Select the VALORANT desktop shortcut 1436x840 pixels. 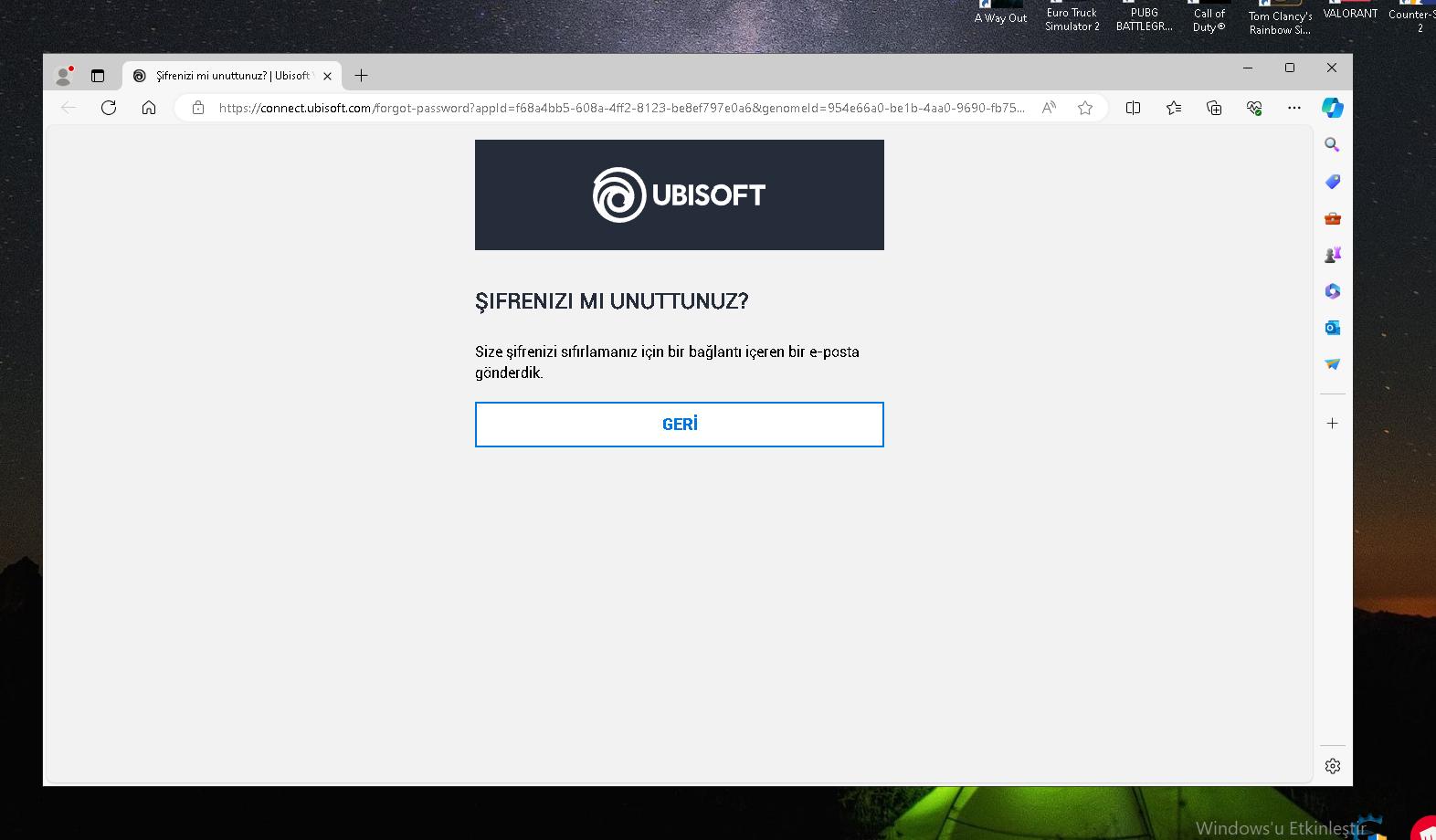[1350, 11]
